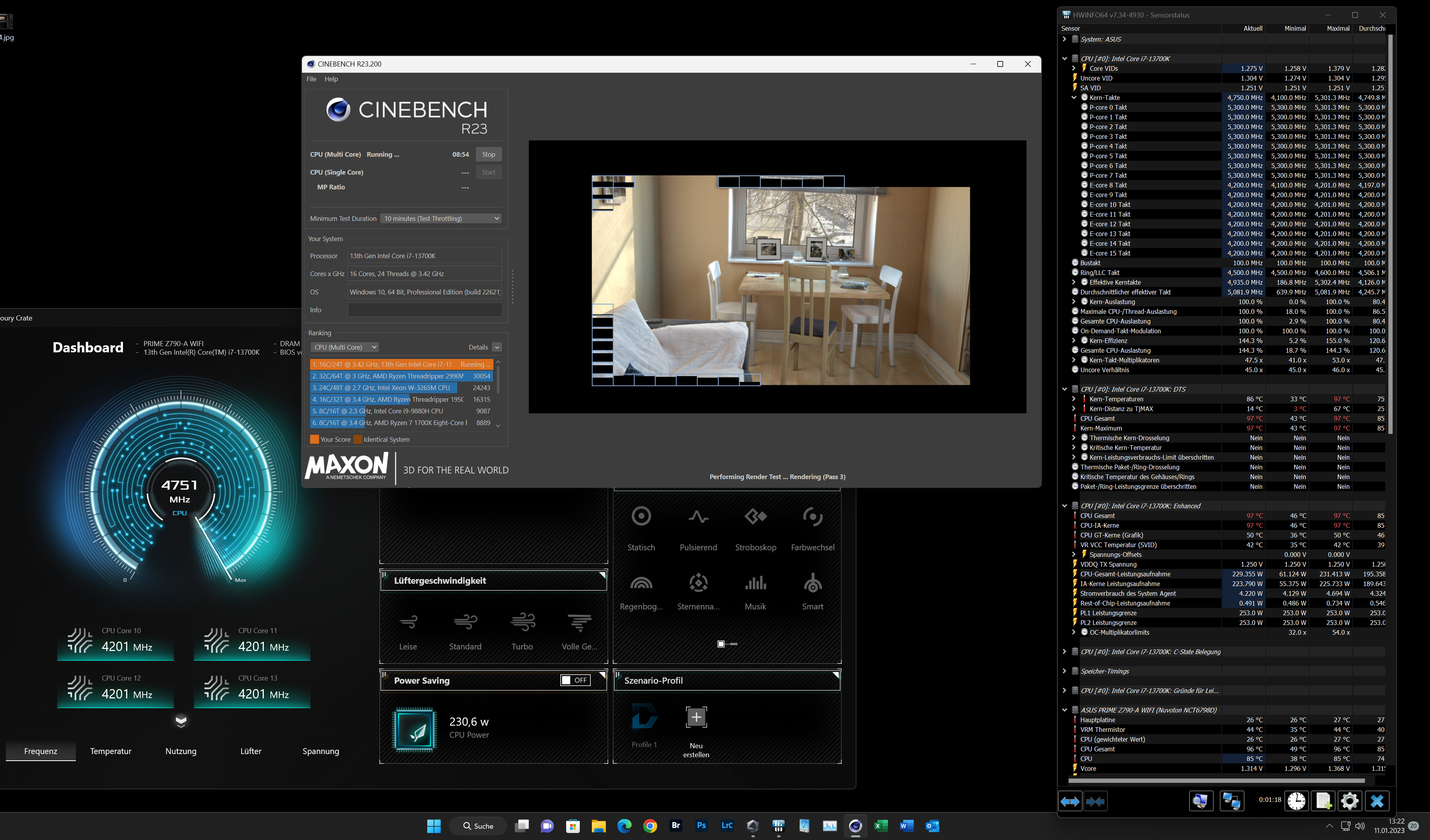Image resolution: width=1430 pixels, height=840 pixels.
Task: Click Neu erstellen scenario profile button
Action: tap(696, 718)
